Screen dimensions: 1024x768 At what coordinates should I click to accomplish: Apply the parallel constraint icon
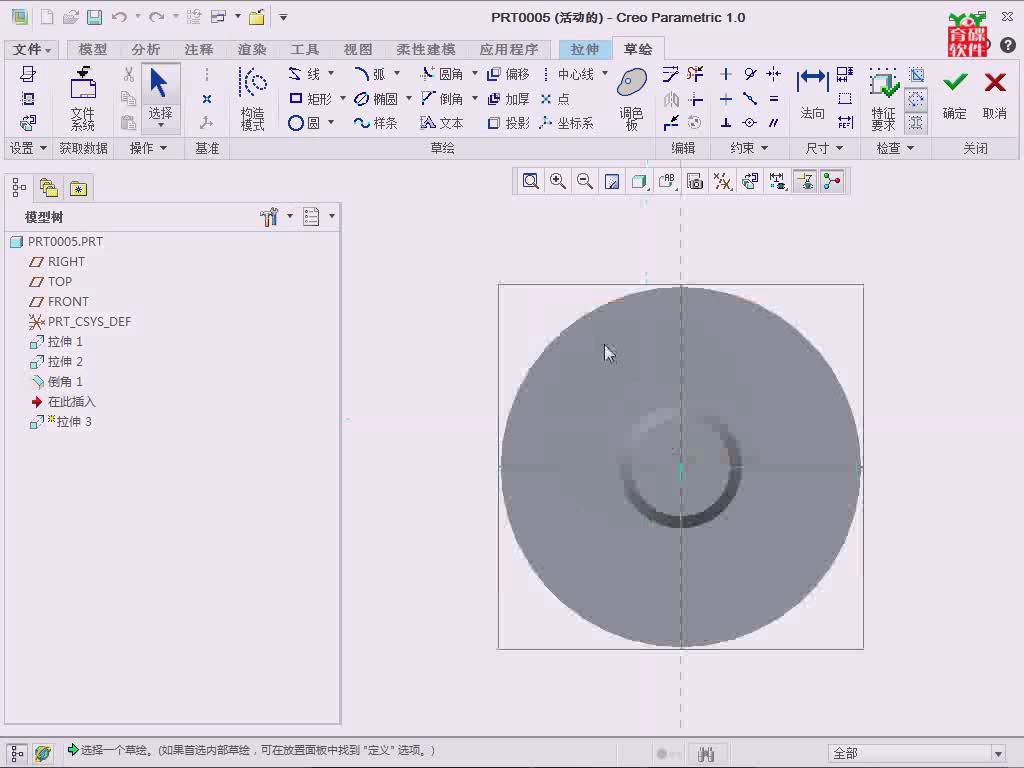point(774,123)
